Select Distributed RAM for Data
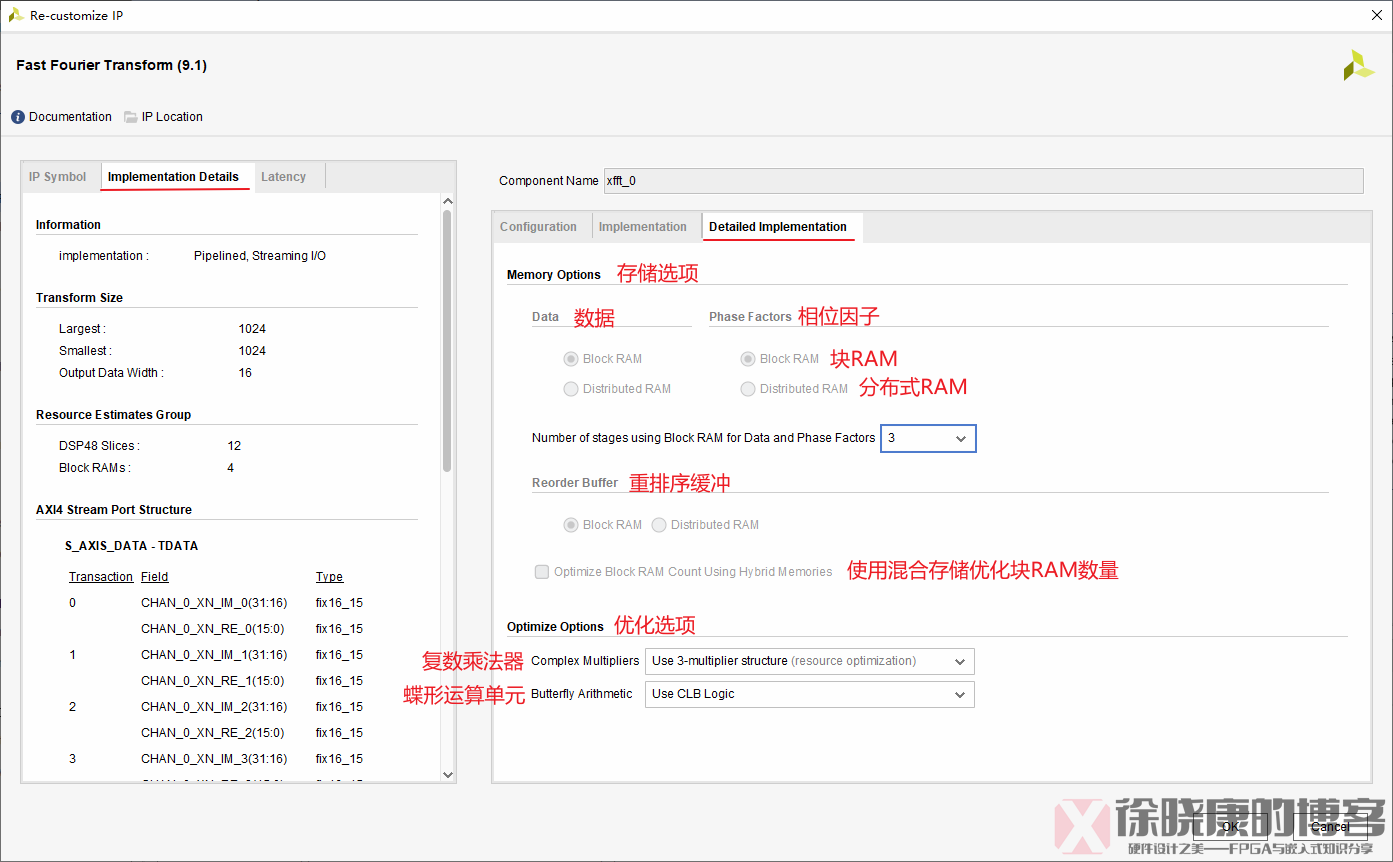This screenshot has width=1393, height=862. click(x=570, y=389)
